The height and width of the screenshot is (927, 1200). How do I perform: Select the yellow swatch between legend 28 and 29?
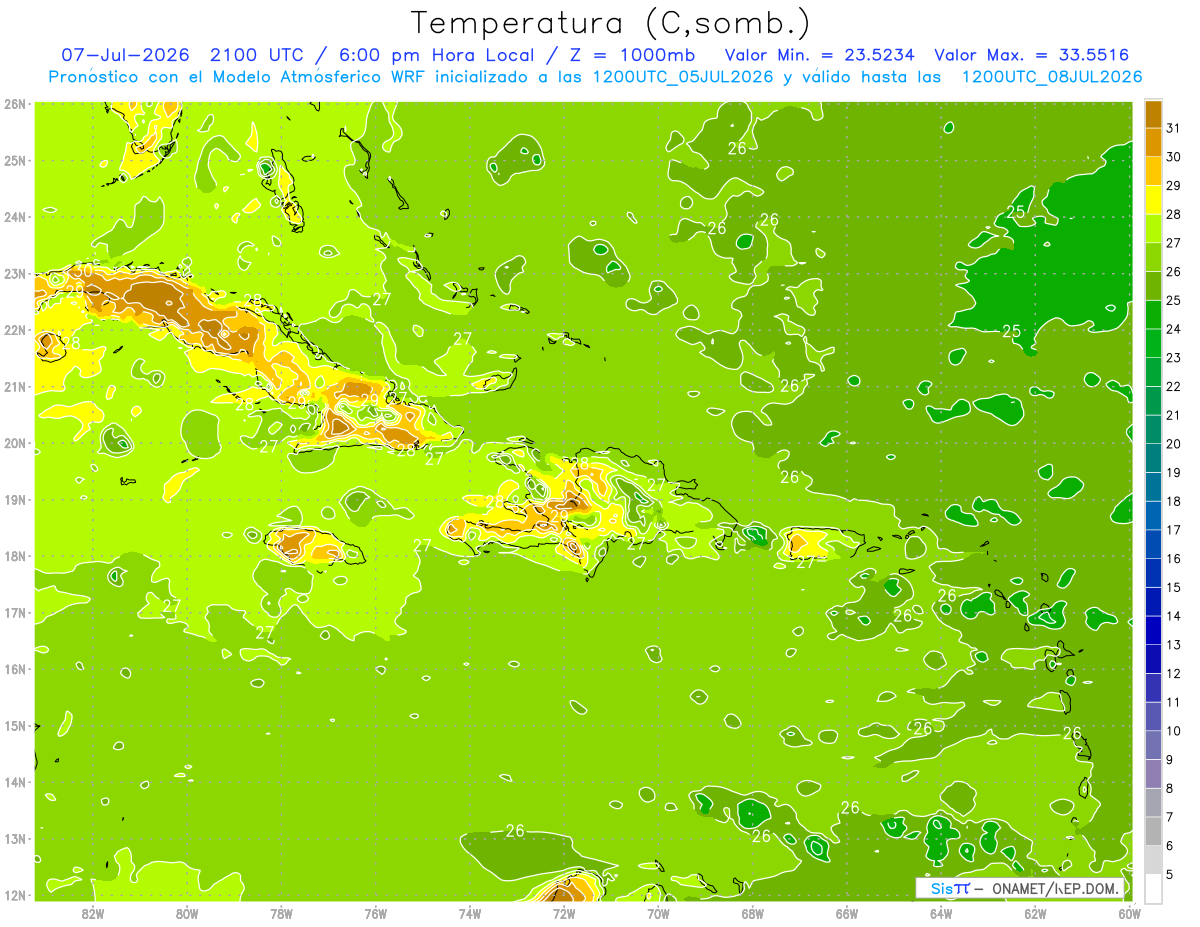point(1154,199)
